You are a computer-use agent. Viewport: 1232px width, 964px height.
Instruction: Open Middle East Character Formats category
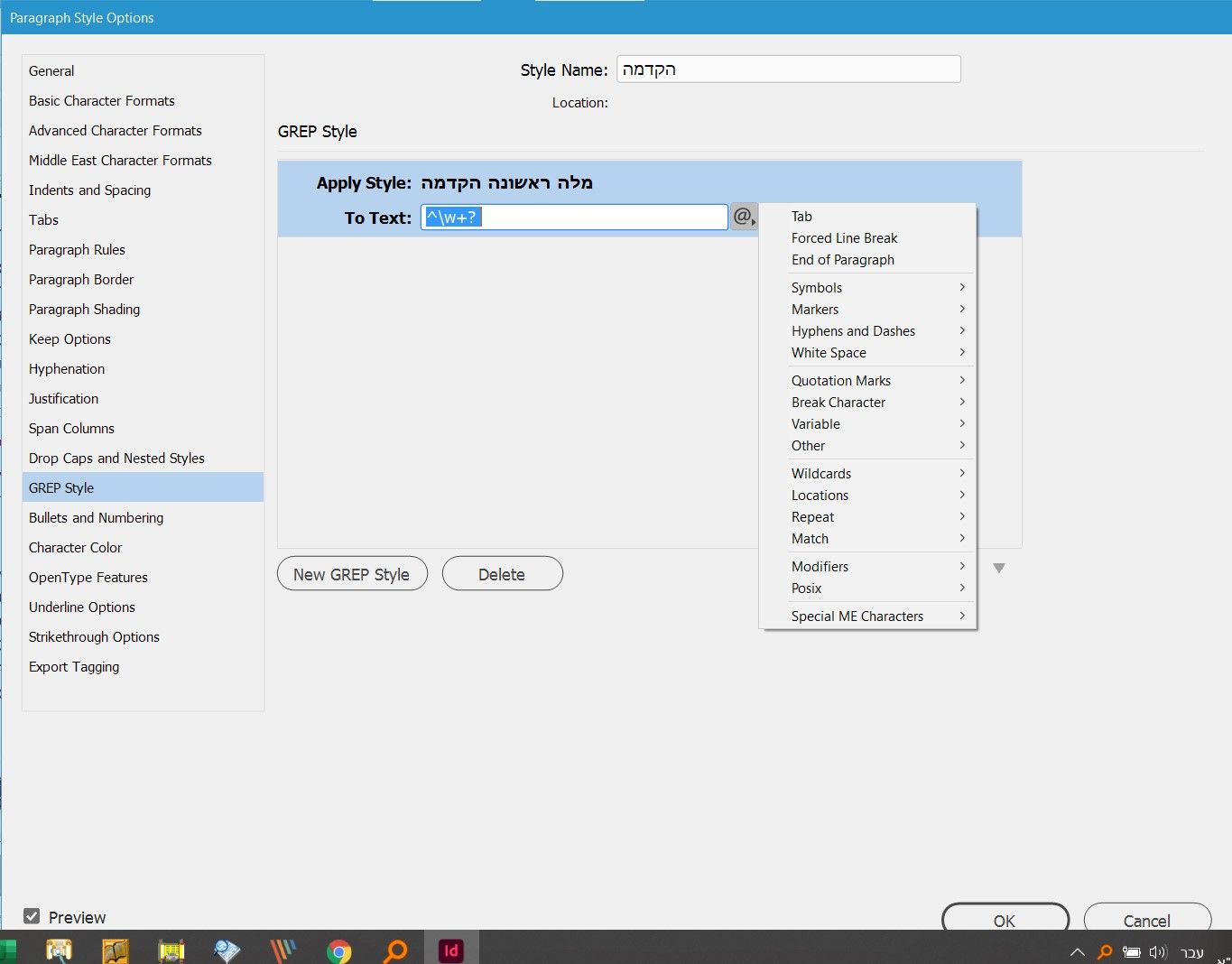click(143, 161)
